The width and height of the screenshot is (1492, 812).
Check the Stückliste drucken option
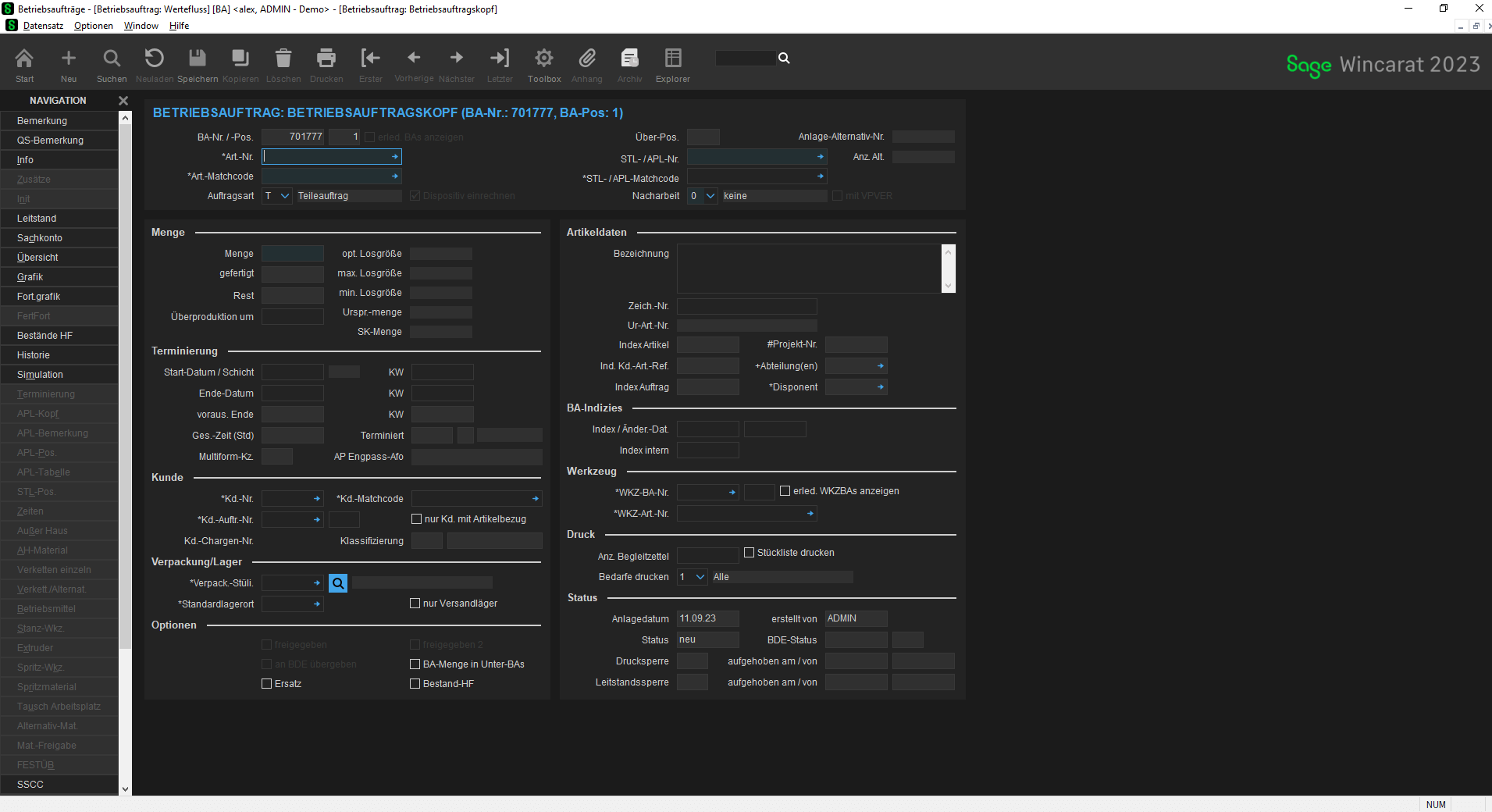coord(750,553)
